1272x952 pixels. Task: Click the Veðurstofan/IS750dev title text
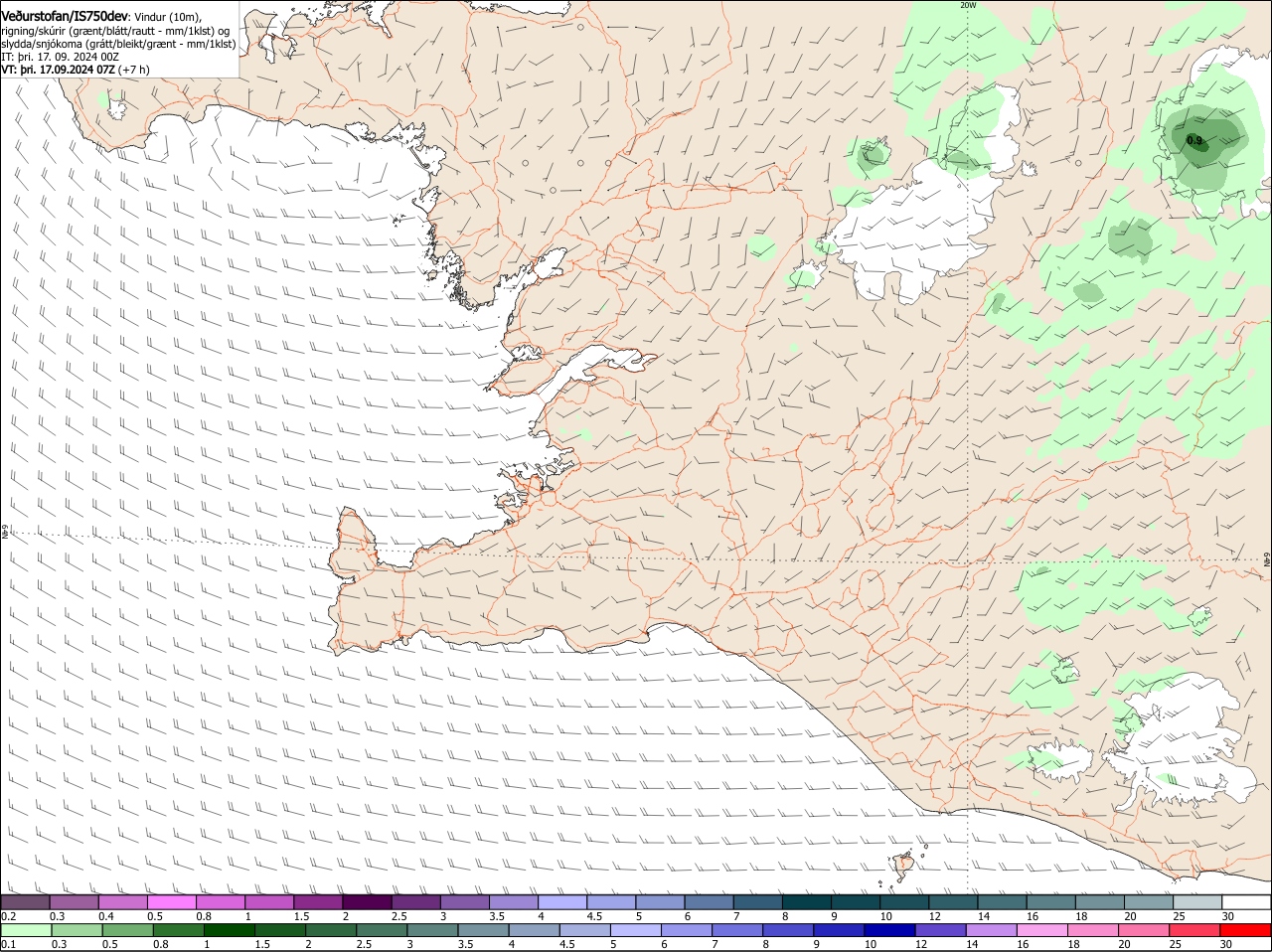(x=65, y=17)
